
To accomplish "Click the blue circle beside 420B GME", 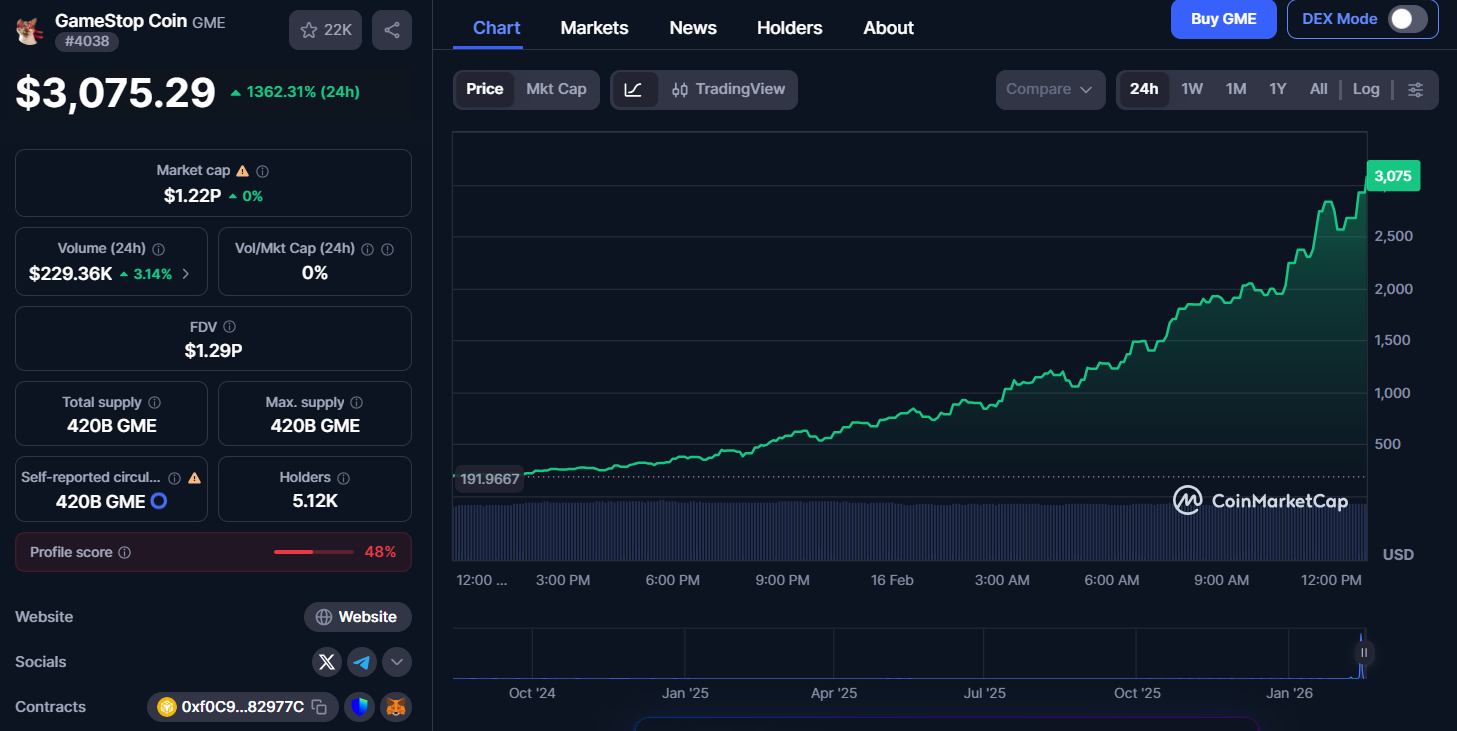I will [158, 501].
